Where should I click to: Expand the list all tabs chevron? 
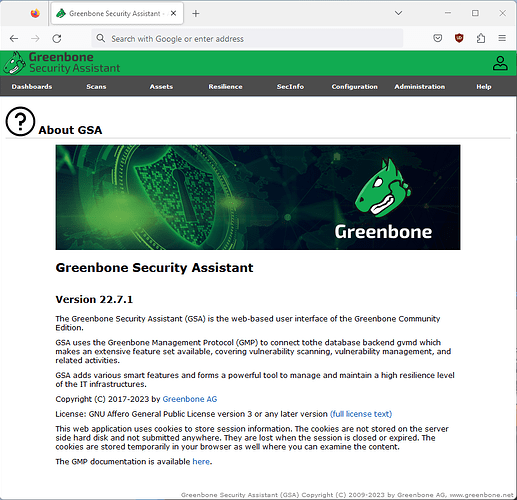coord(398,13)
